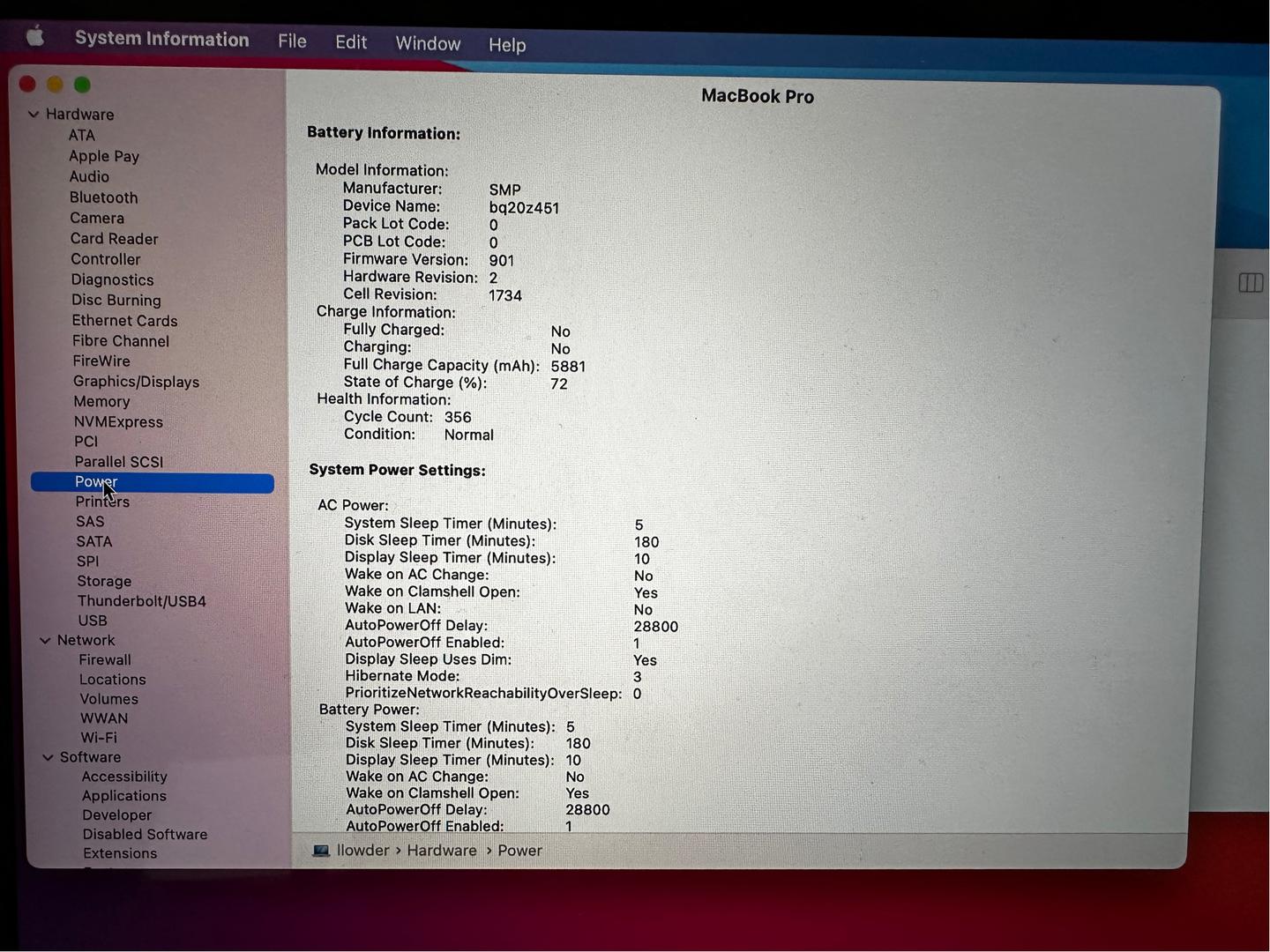Select Firewall under Network
Viewport: 1270px width, 952px height.
tap(105, 659)
